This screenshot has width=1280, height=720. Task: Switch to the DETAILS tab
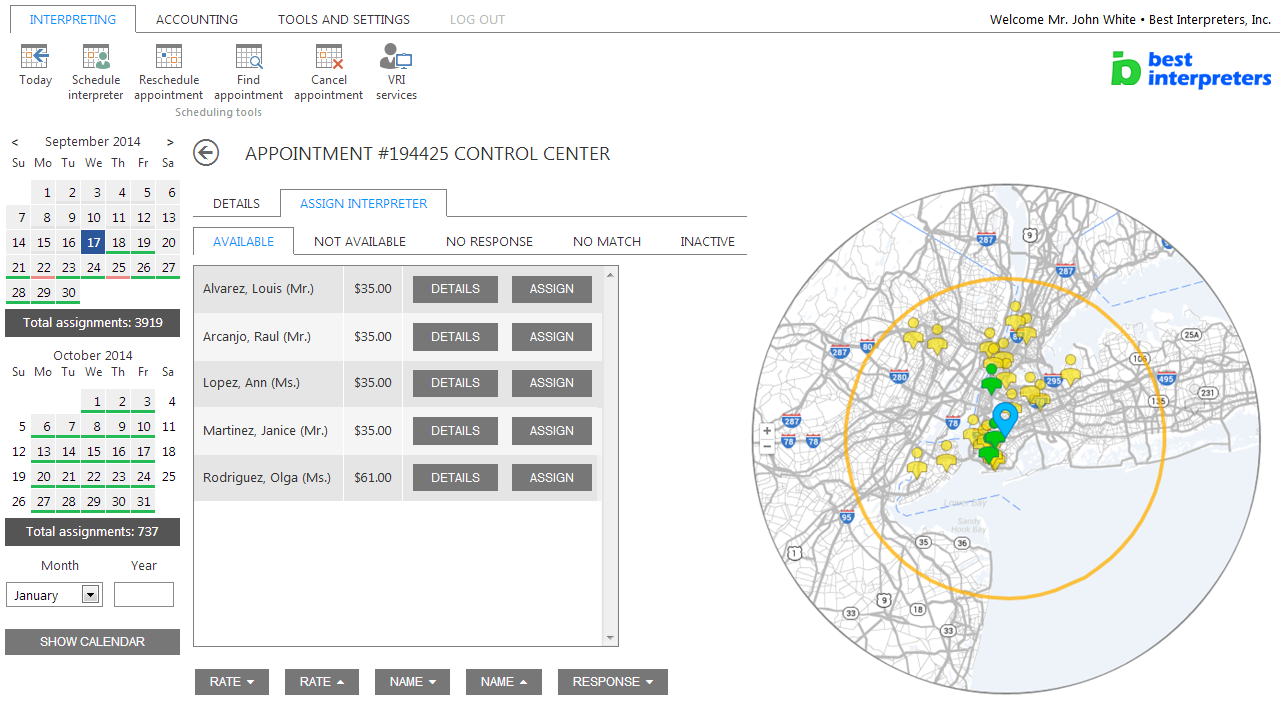[x=236, y=203]
